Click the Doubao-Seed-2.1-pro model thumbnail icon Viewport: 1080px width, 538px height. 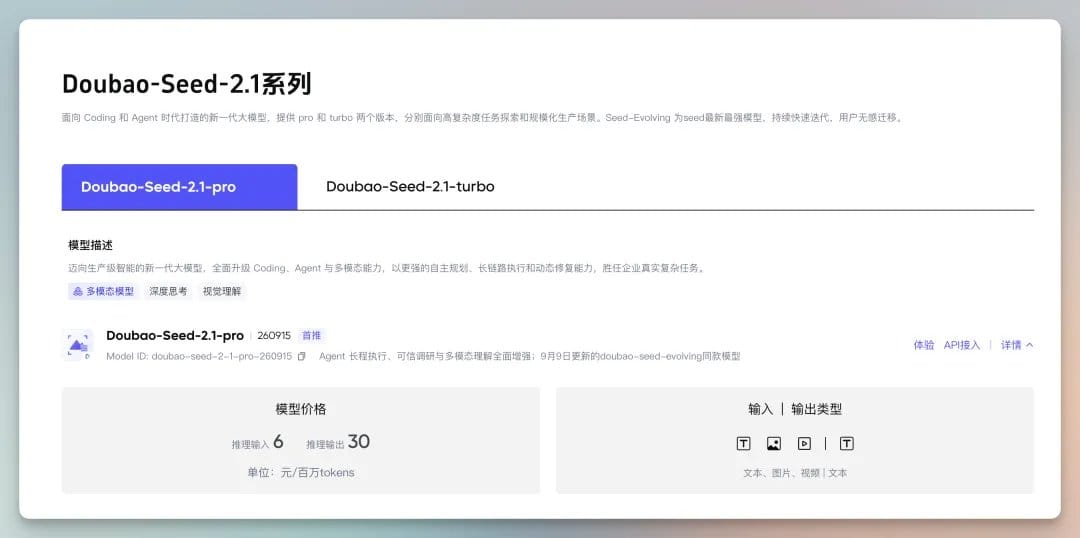[78, 344]
